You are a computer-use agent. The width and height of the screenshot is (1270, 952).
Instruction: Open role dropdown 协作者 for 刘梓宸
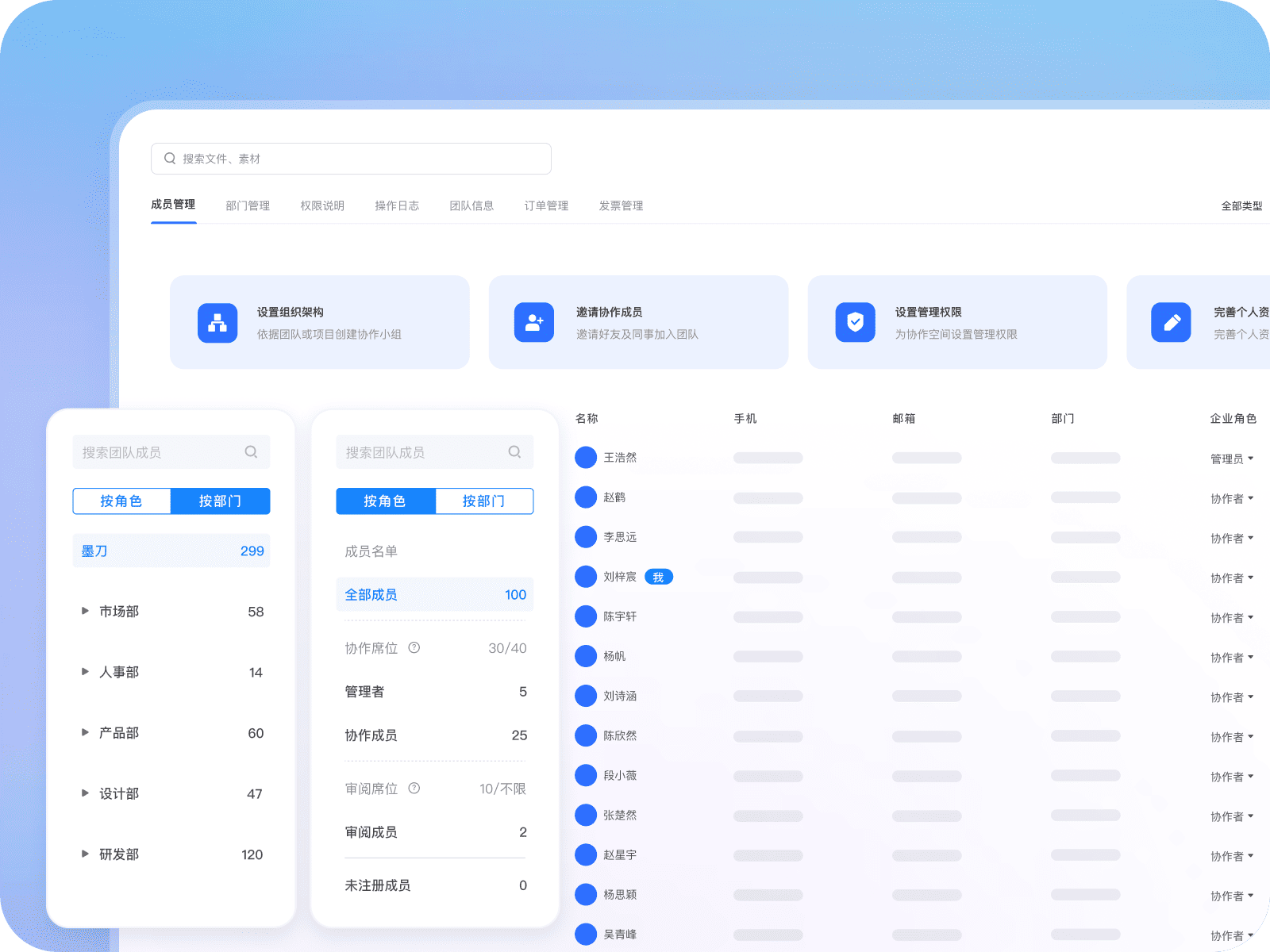pyautogui.click(x=1232, y=578)
